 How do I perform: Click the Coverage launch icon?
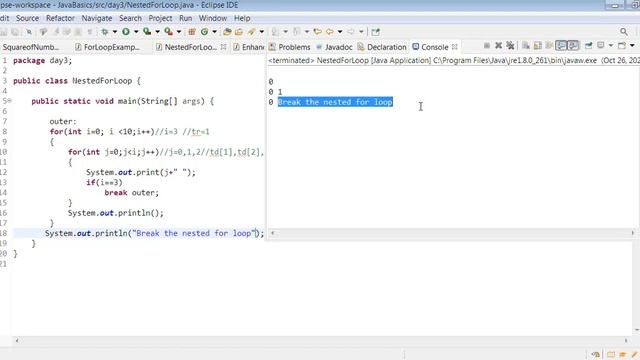[x=147, y=32]
